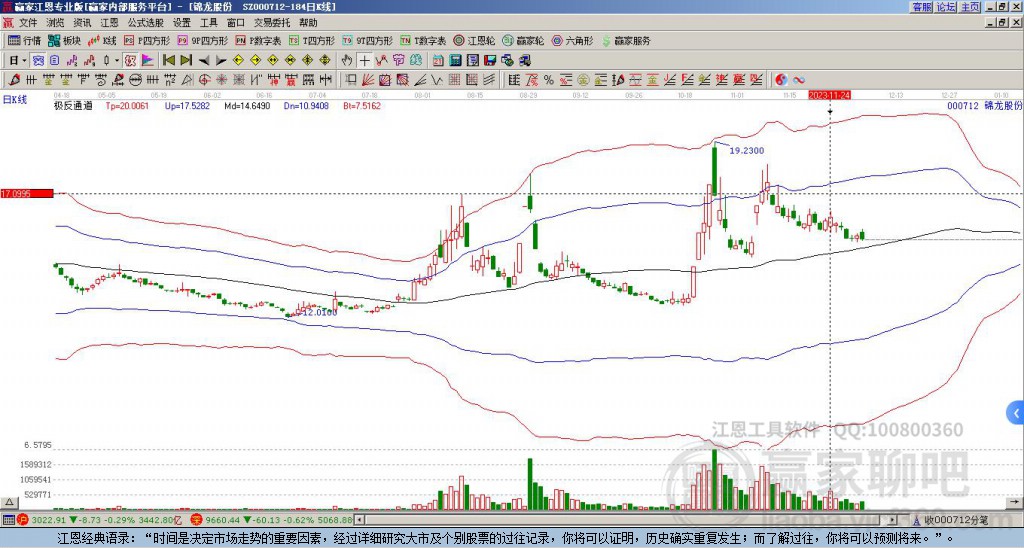
Task: Open the 公式选股 menu
Action: coord(146,23)
